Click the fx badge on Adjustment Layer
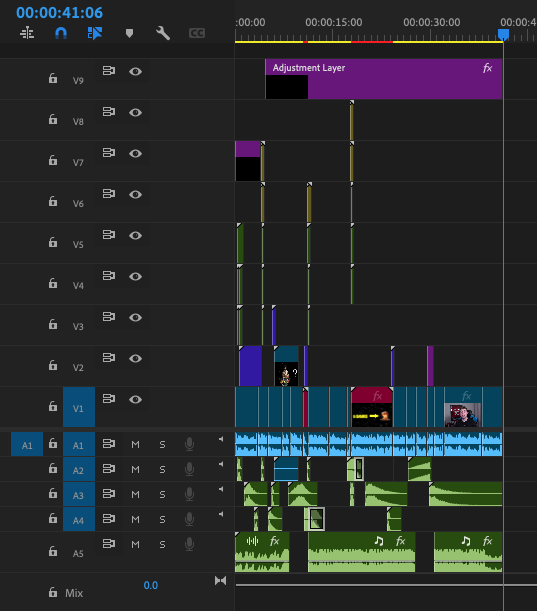The width and height of the screenshot is (537, 611). click(x=487, y=68)
